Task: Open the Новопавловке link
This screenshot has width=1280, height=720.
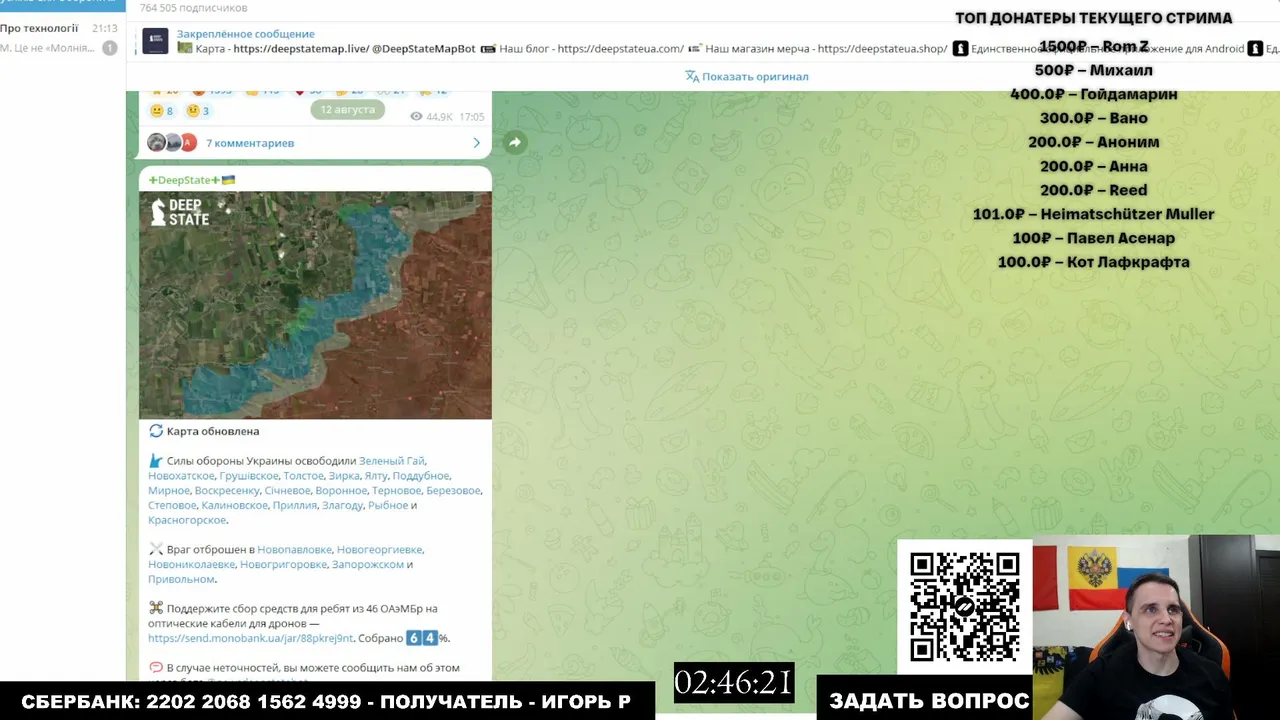Action: click(x=295, y=550)
